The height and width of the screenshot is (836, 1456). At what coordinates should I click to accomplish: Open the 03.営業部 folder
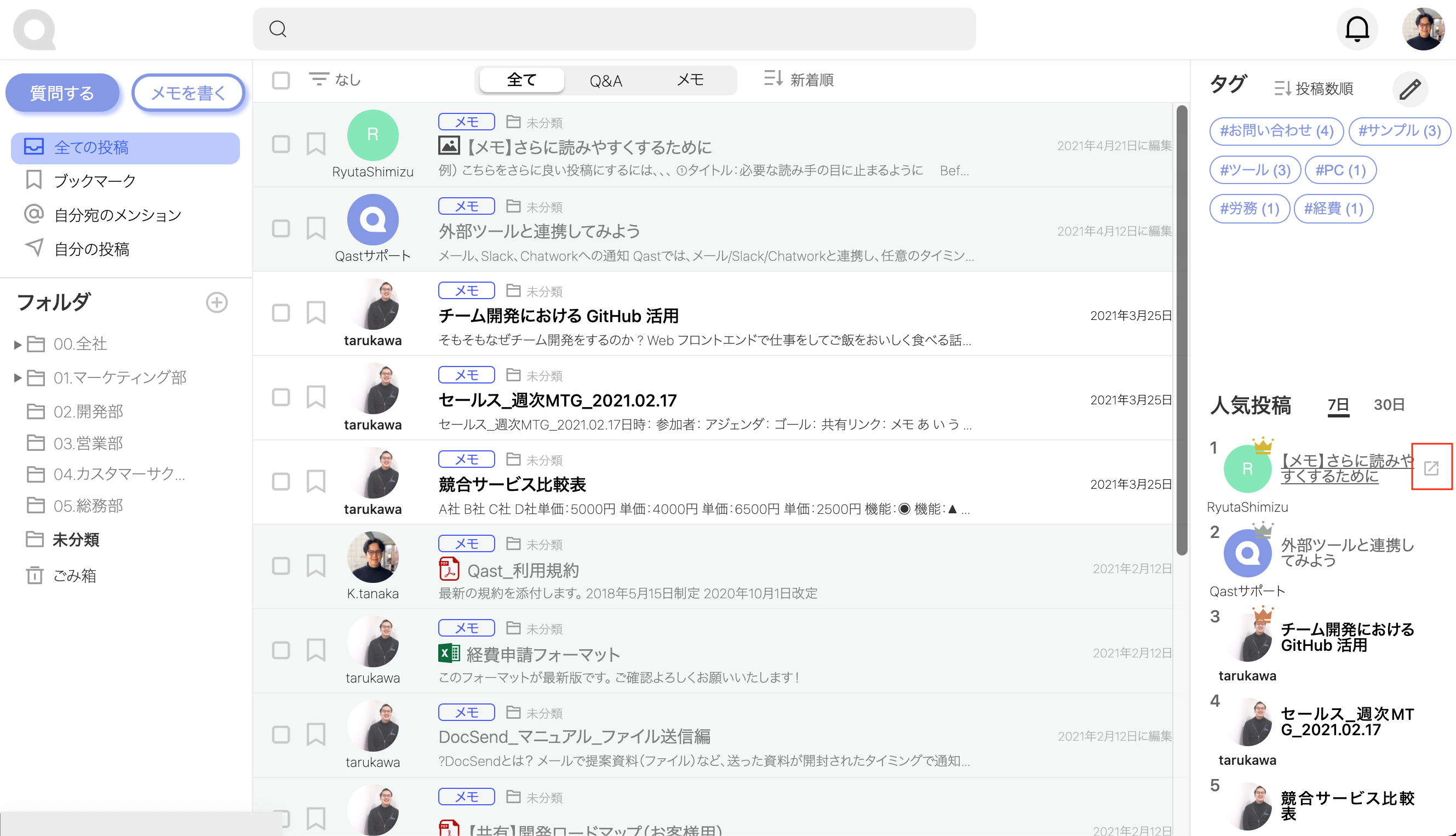[x=75, y=443]
